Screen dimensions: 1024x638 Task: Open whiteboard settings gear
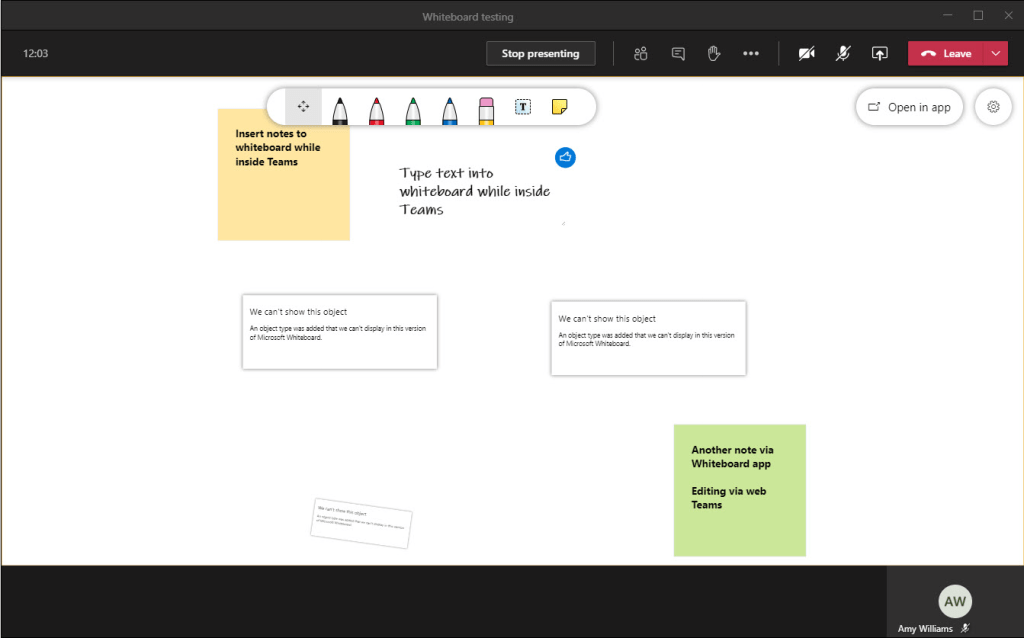tap(993, 107)
